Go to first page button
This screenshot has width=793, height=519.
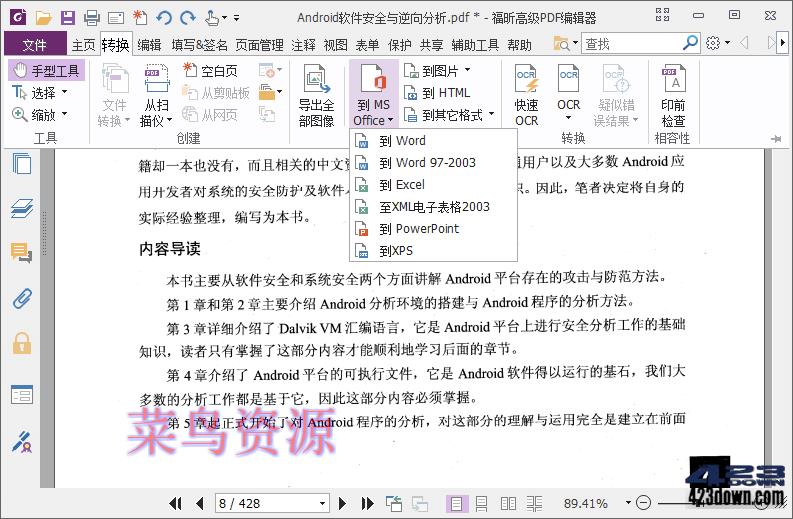click(175, 503)
